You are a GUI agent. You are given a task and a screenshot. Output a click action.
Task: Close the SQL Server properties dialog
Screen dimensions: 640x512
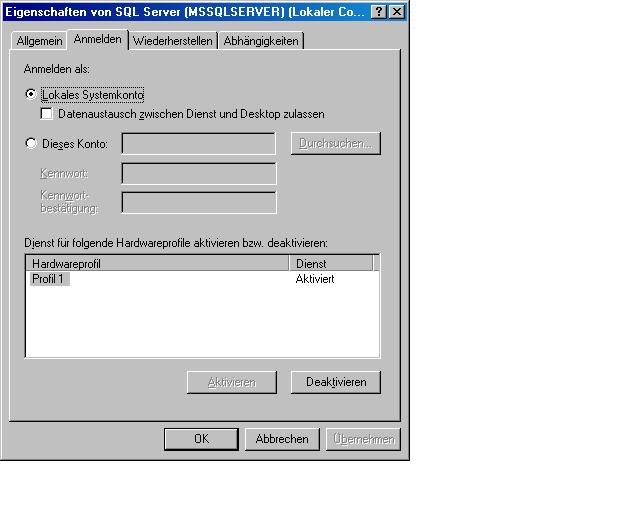point(397,12)
